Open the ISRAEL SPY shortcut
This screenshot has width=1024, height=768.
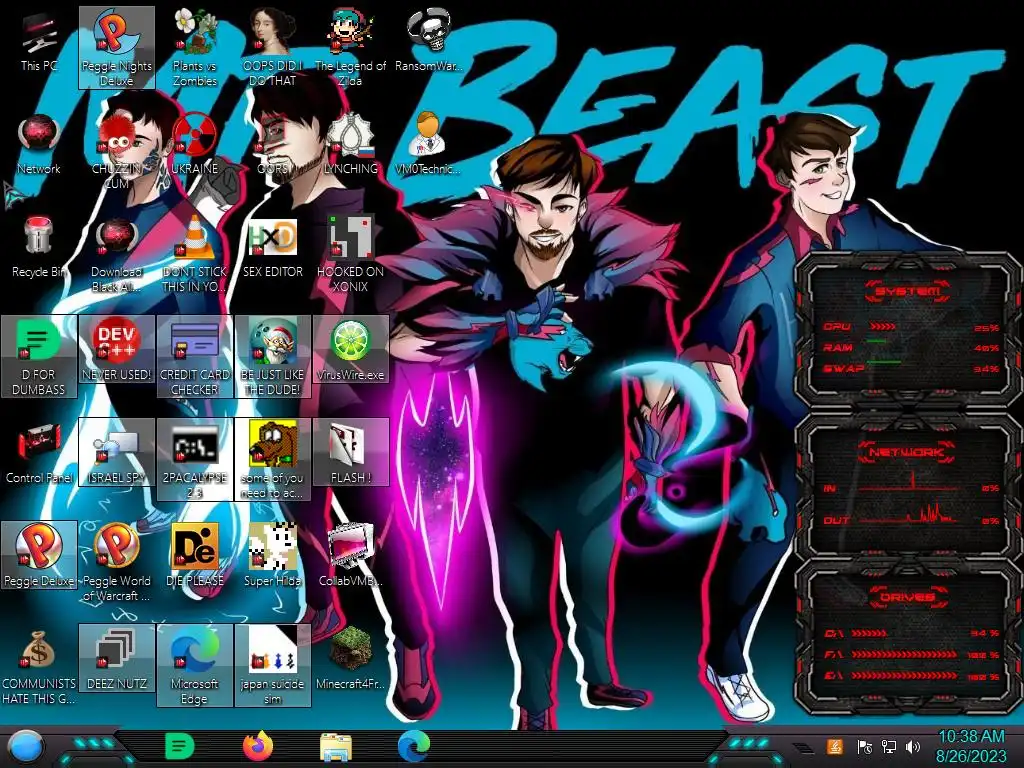tap(116, 453)
